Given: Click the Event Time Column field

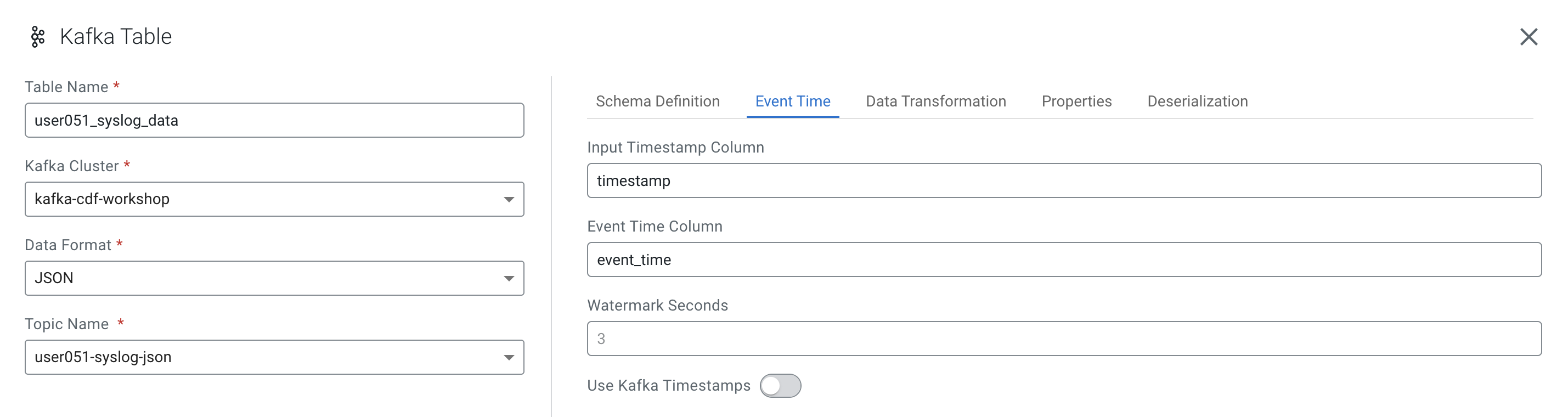Looking at the screenshot, I should click(1064, 260).
